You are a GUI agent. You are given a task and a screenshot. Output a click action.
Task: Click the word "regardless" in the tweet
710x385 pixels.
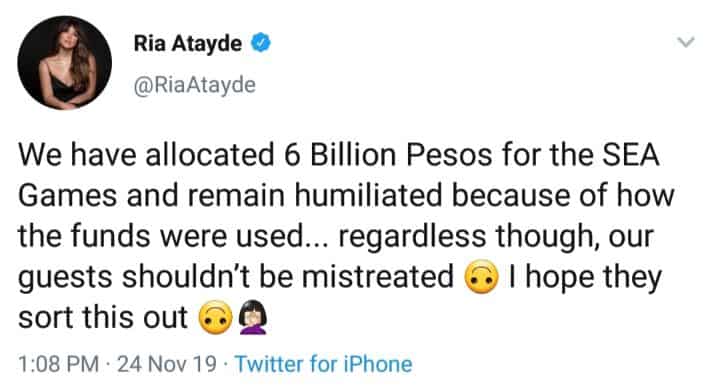point(412,236)
